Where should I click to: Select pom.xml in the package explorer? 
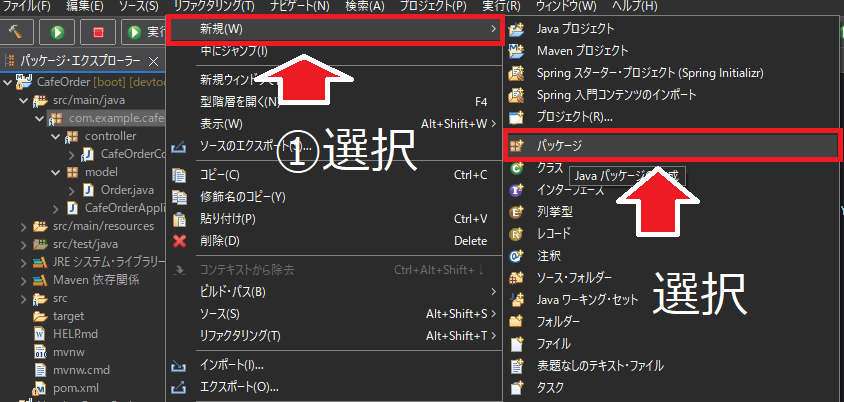point(75,388)
